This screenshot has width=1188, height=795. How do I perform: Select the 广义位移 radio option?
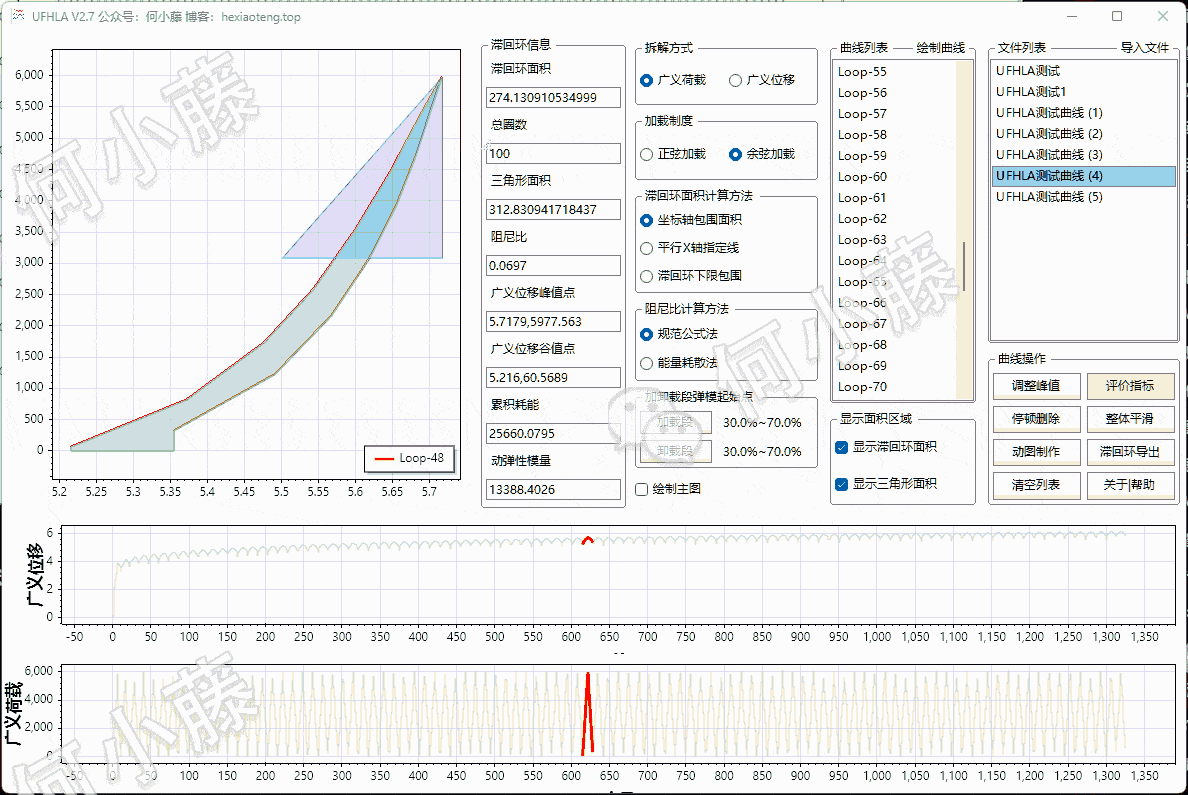click(736, 80)
